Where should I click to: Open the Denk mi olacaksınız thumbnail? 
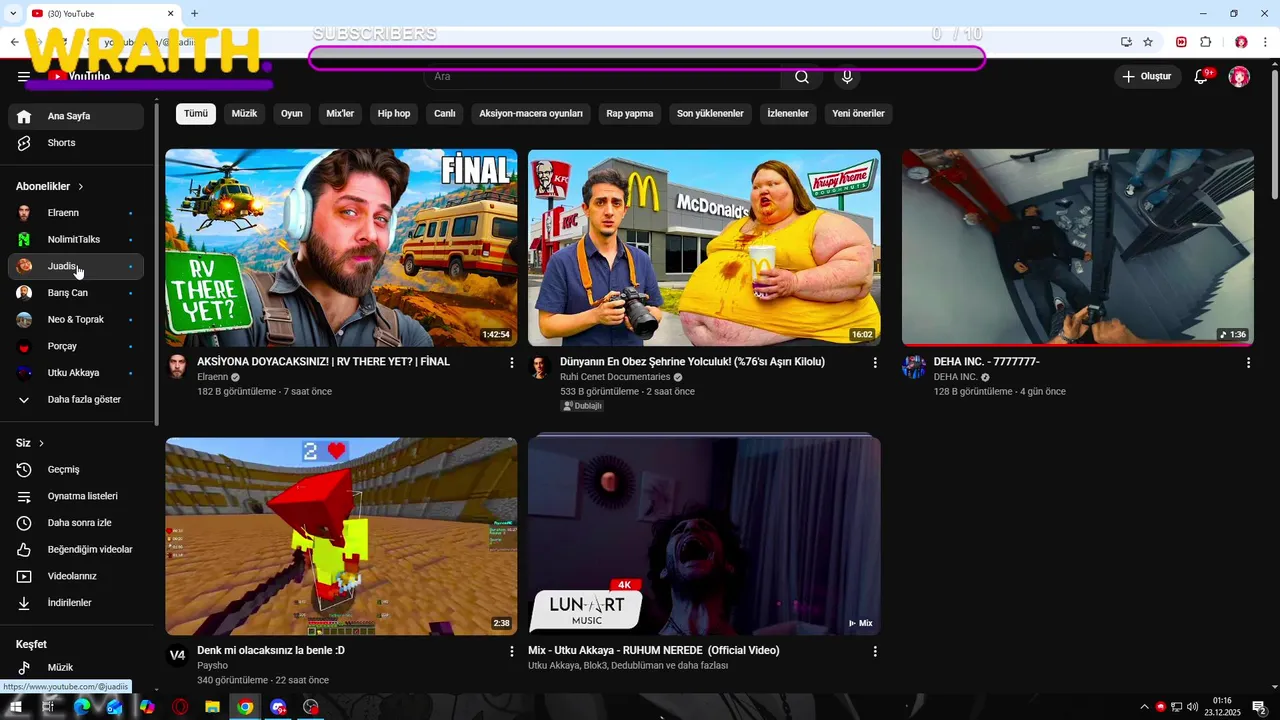coord(341,536)
